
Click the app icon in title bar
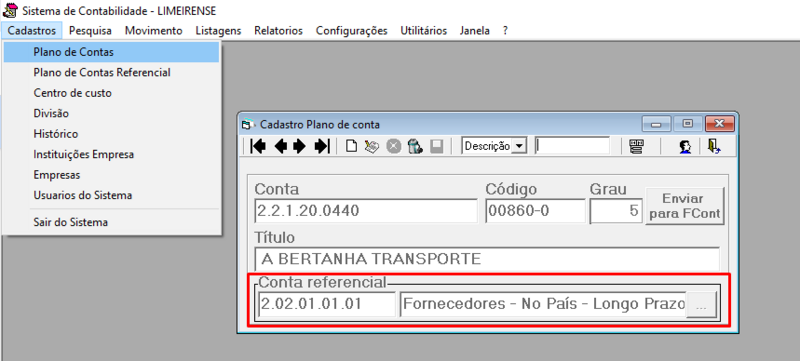pyautogui.click(x=9, y=10)
